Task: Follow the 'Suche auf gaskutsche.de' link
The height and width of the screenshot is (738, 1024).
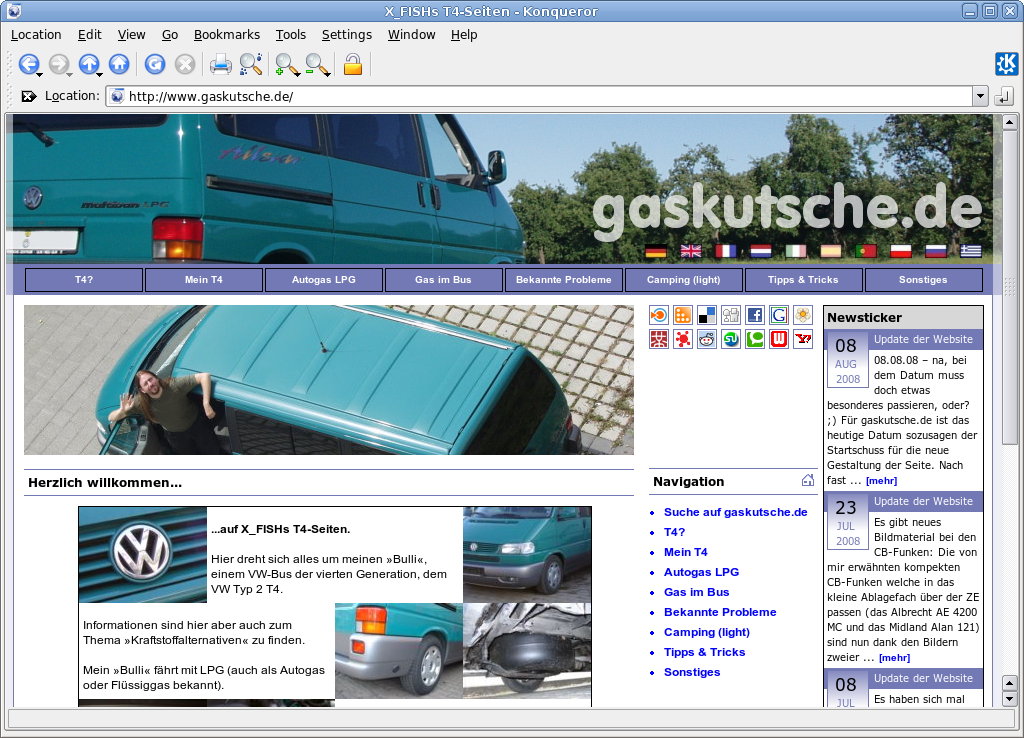Action: click(735, 512)
